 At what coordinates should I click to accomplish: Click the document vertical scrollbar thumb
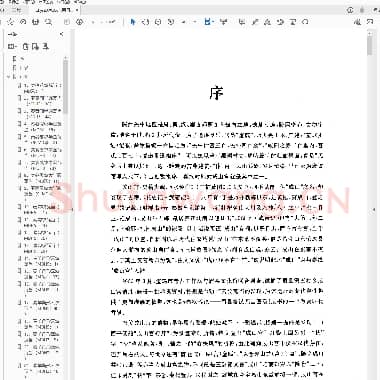coord(370,46)
